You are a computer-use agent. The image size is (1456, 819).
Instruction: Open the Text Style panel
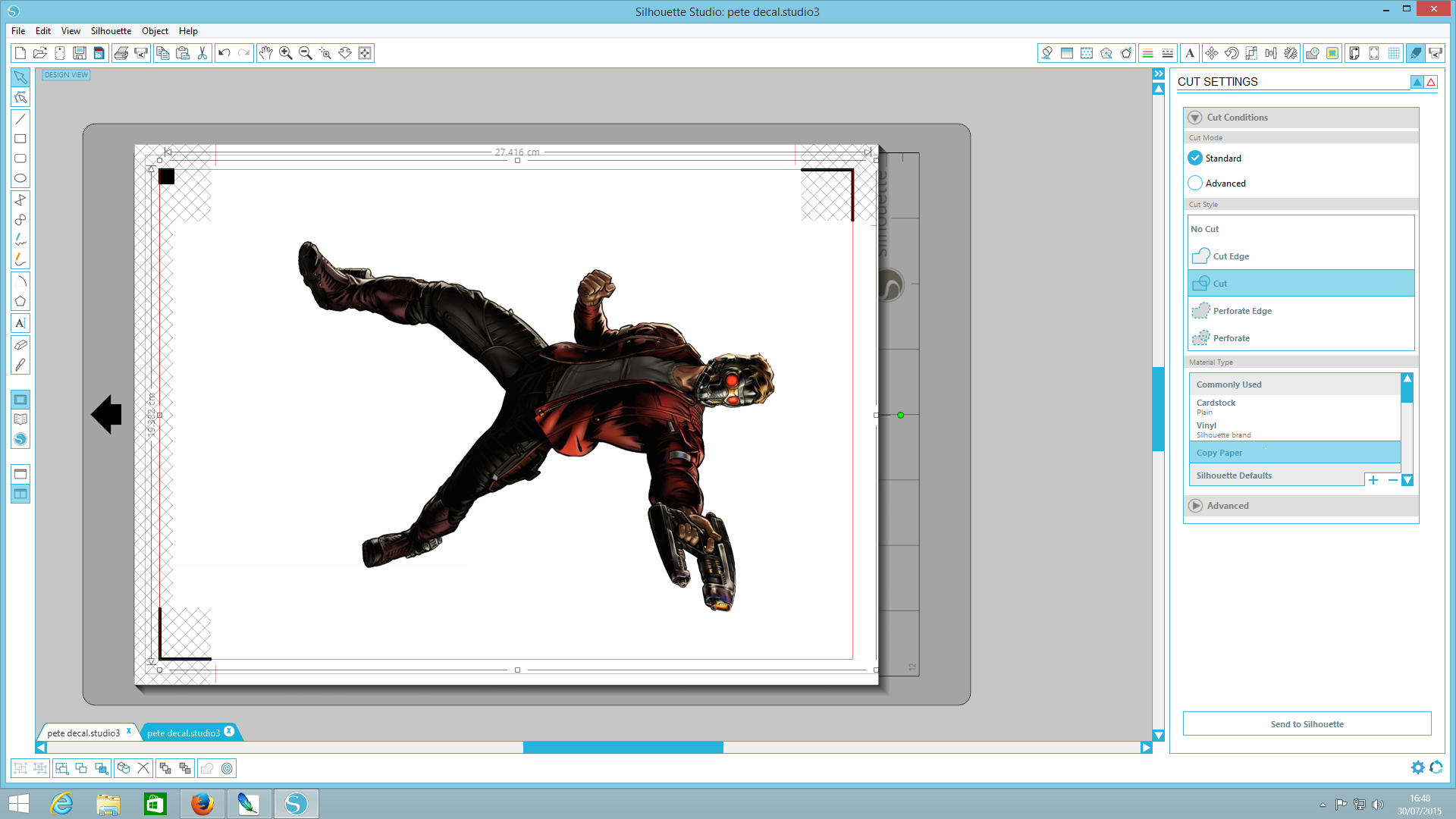tap(1190, 53)
